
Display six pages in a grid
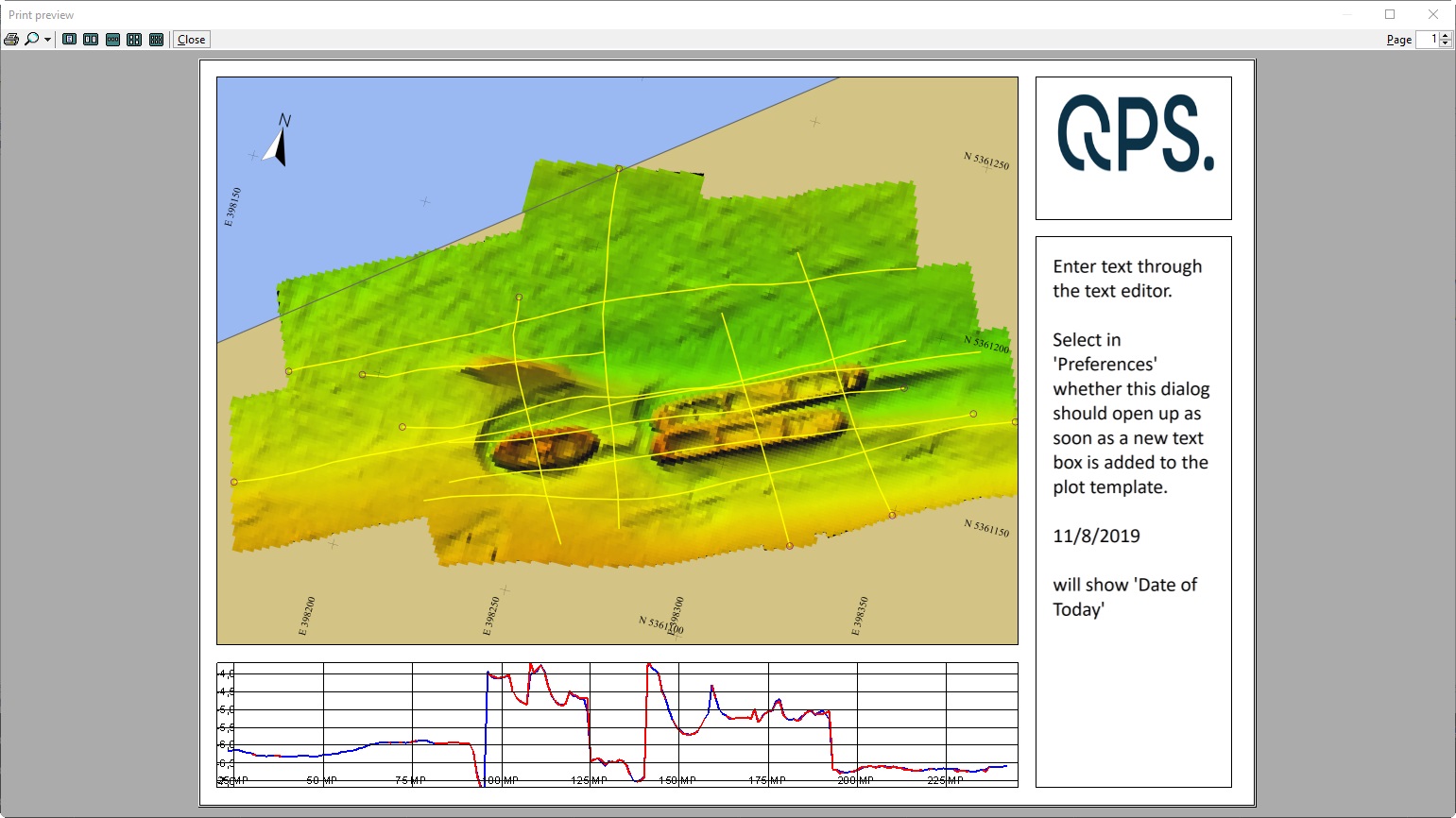click(x=155, y=39)
